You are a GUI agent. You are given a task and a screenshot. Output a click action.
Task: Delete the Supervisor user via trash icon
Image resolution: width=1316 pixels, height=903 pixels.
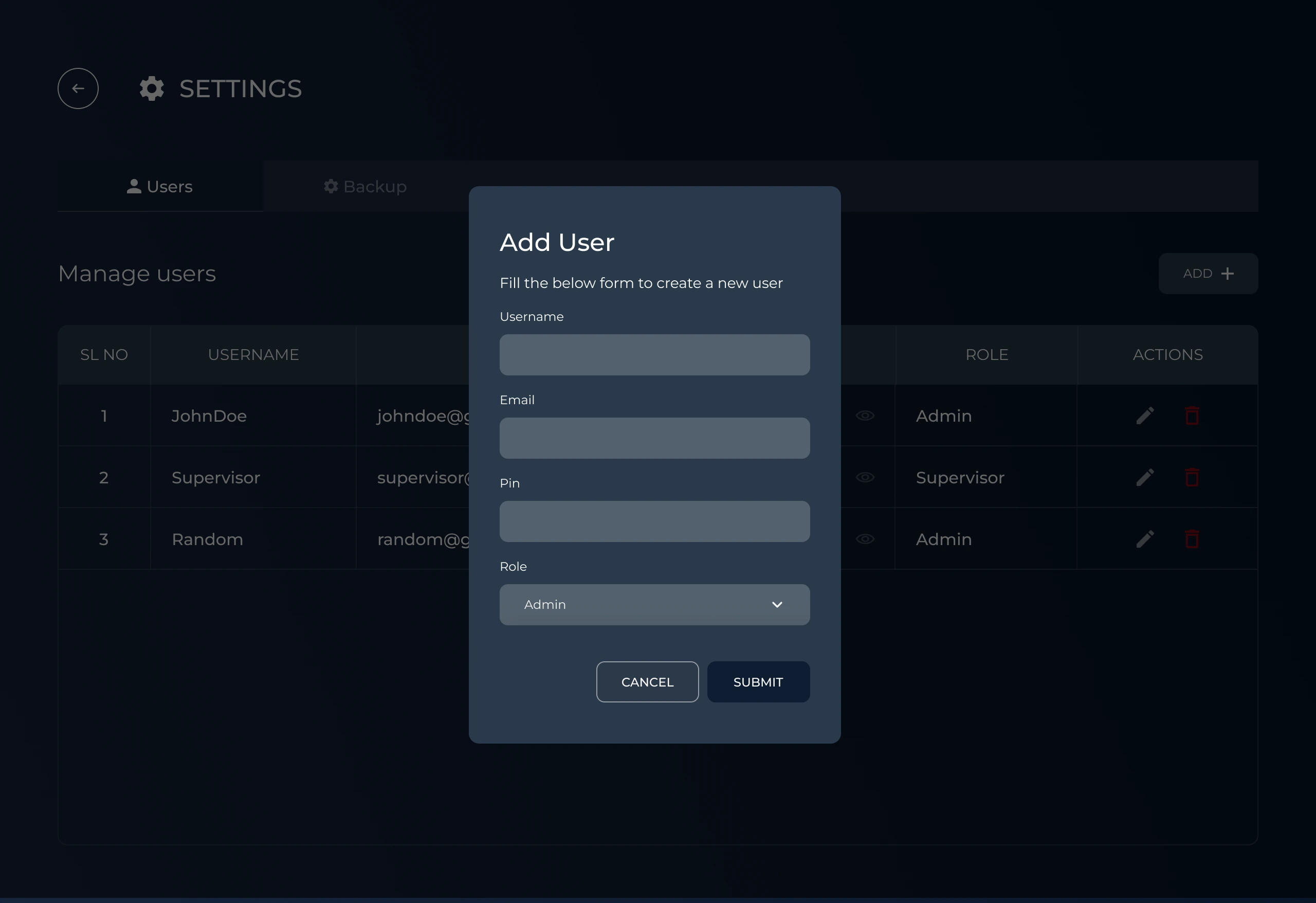pyautogui.click(x=1192, y=477)
